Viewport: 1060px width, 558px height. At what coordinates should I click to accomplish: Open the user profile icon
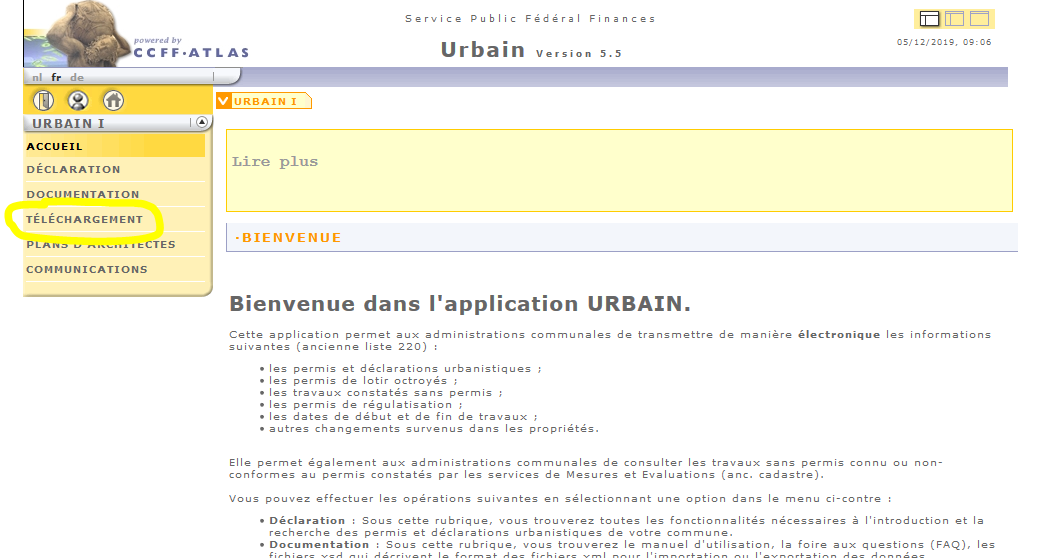click(78, 101)
